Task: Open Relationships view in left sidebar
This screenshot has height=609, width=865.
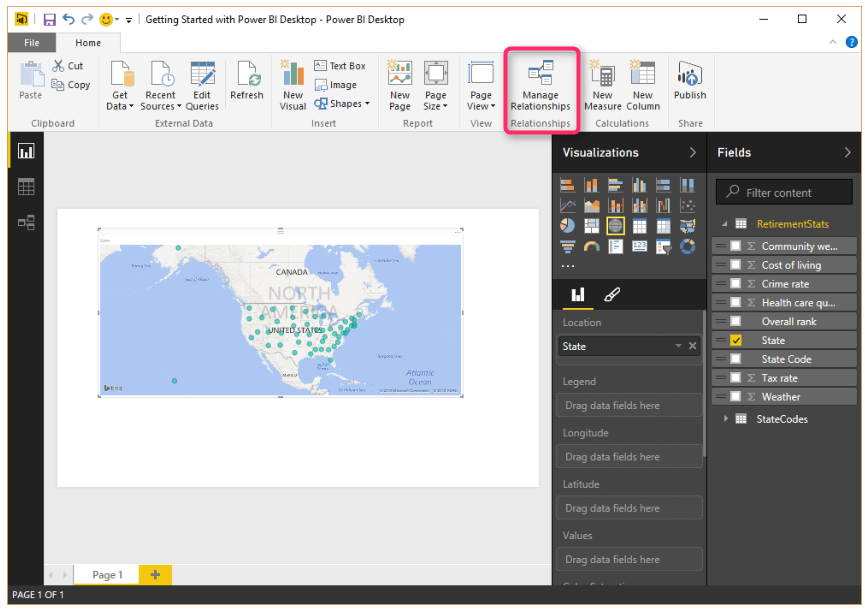Action: coord(26,222)
